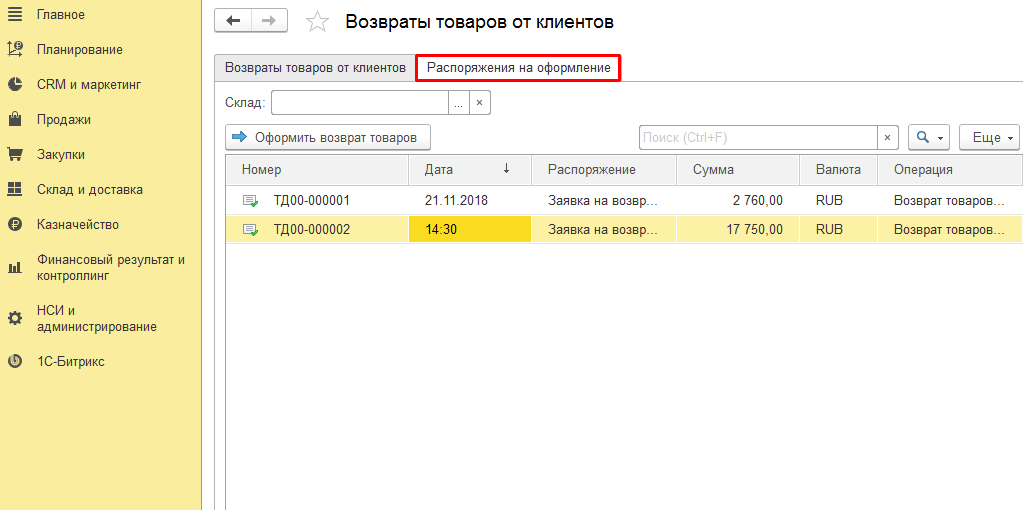Viewport: 1023px width, 510px height.
Task: Select Распоряжения на оформление tab
Action: [x=518, y=68]
